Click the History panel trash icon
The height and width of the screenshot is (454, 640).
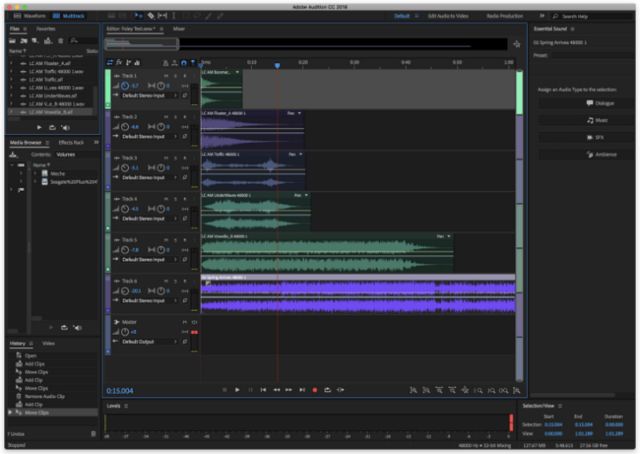click(93, 434)
